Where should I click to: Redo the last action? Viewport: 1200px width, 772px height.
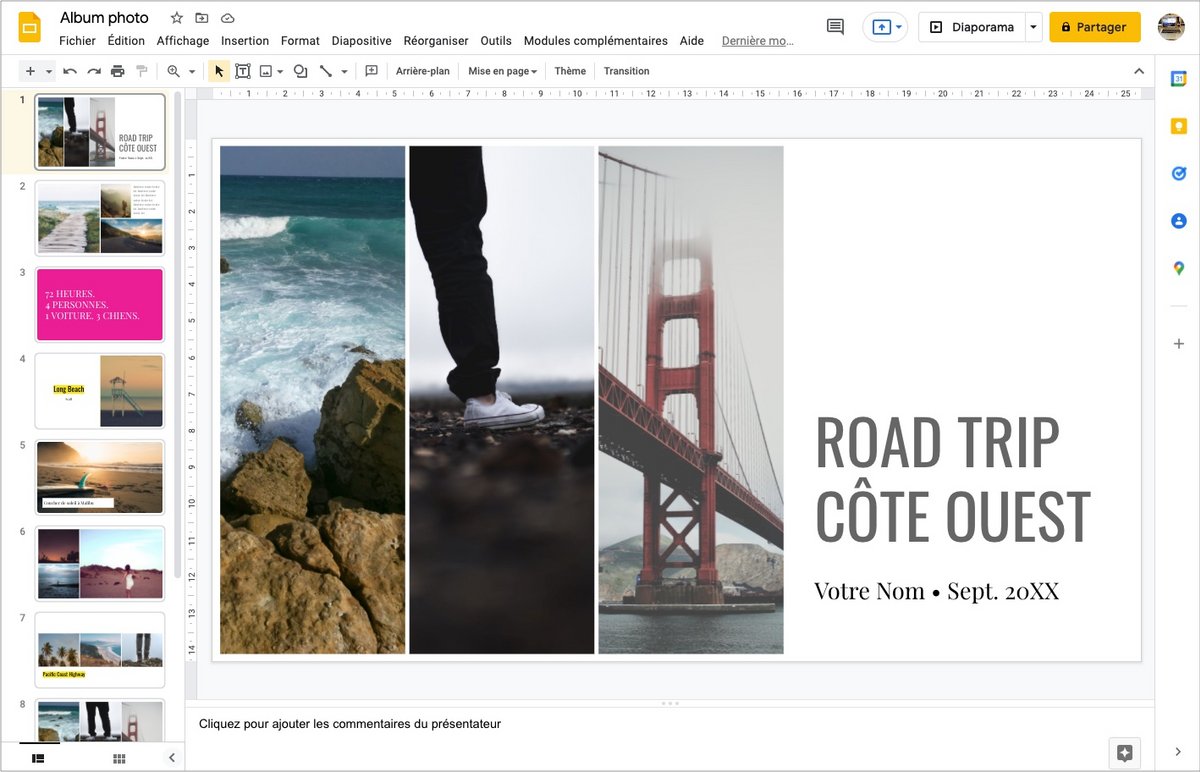coord(94,71)
